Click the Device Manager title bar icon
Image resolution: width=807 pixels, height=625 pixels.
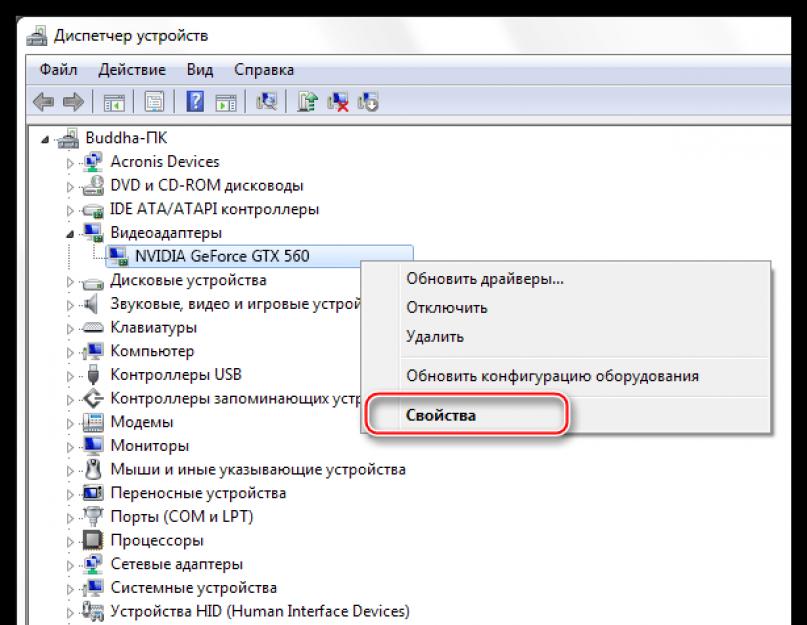pyautogui.click(x=37, y=36)
